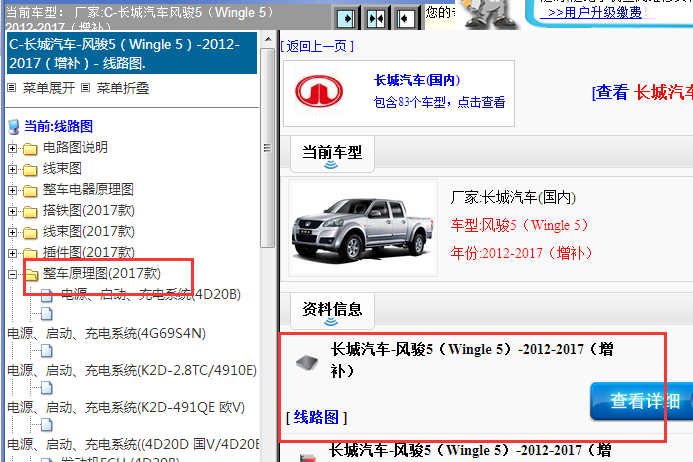Select 电路图说明 tree label
Image resolution: width=693 pixels, height=462 pixels.
coord(75,147)
